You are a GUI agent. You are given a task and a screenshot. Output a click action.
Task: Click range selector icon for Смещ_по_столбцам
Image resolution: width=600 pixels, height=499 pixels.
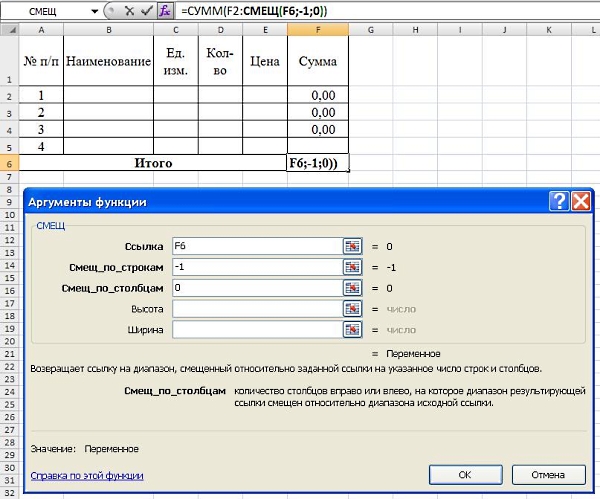click(x=351, y=288)
